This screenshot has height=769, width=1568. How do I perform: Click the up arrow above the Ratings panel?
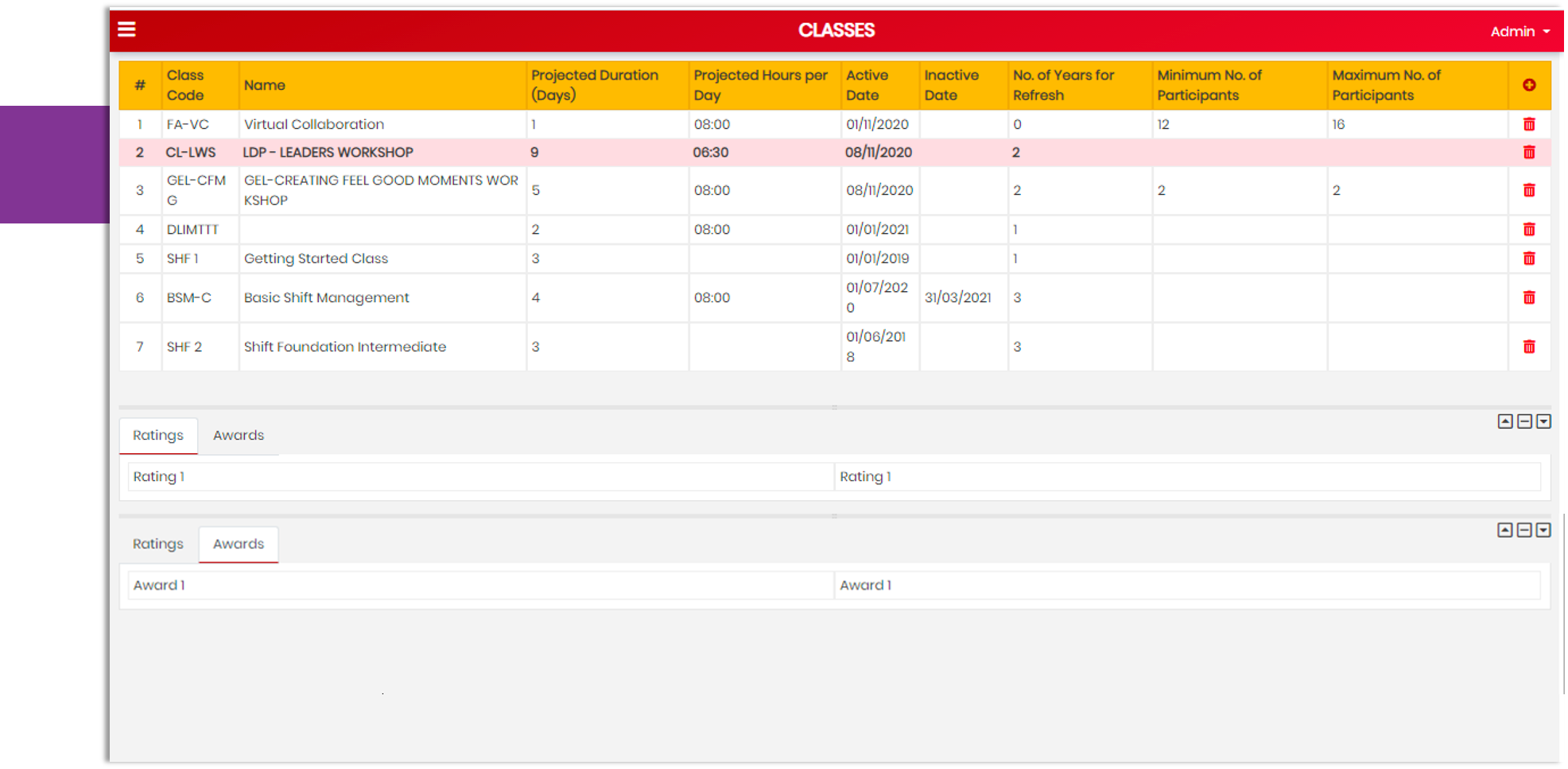1504,421
